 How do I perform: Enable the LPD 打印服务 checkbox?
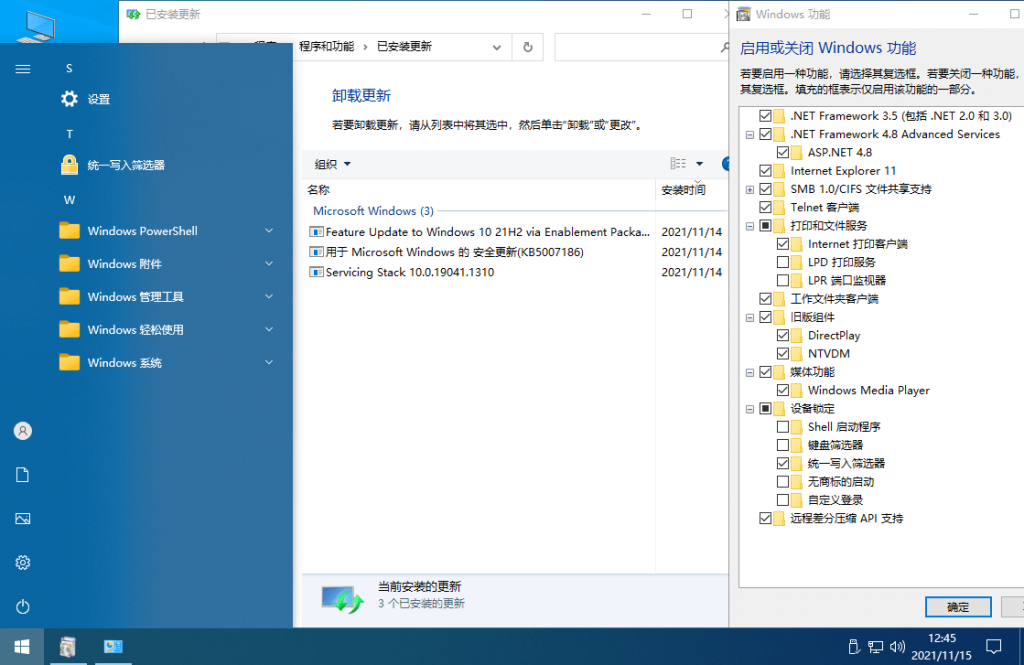click(783, 262)
